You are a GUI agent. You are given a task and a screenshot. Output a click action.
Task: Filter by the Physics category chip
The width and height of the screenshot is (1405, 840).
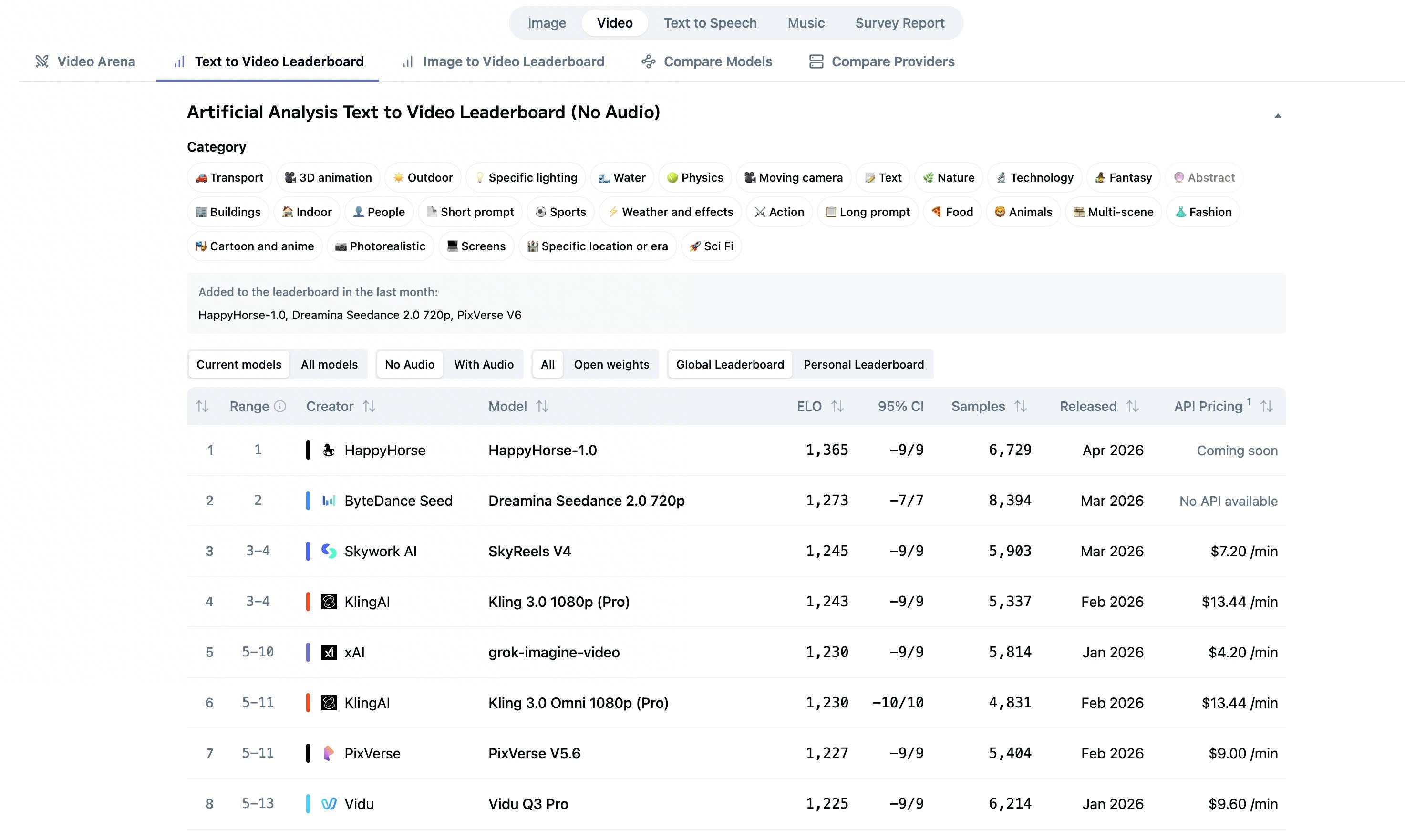coord(694,177)
